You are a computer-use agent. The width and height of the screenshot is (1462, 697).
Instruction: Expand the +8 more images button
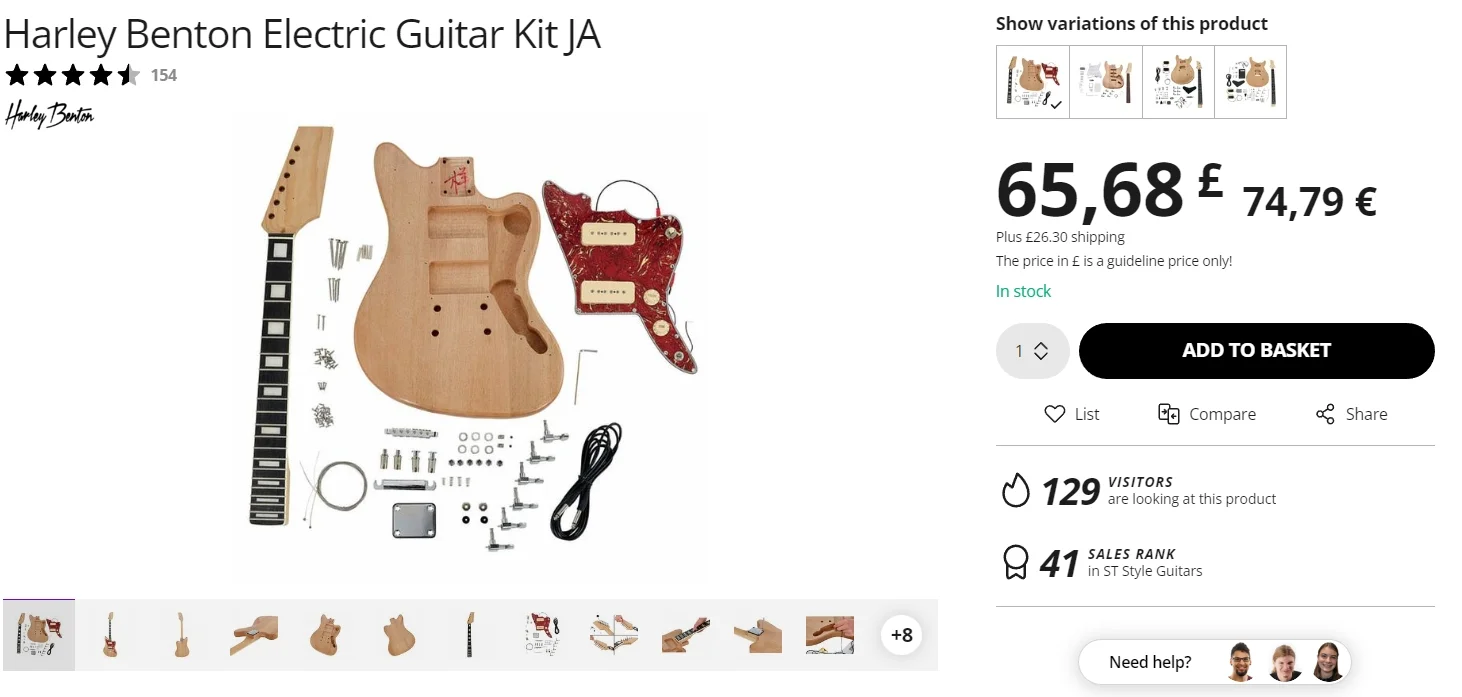901,635
